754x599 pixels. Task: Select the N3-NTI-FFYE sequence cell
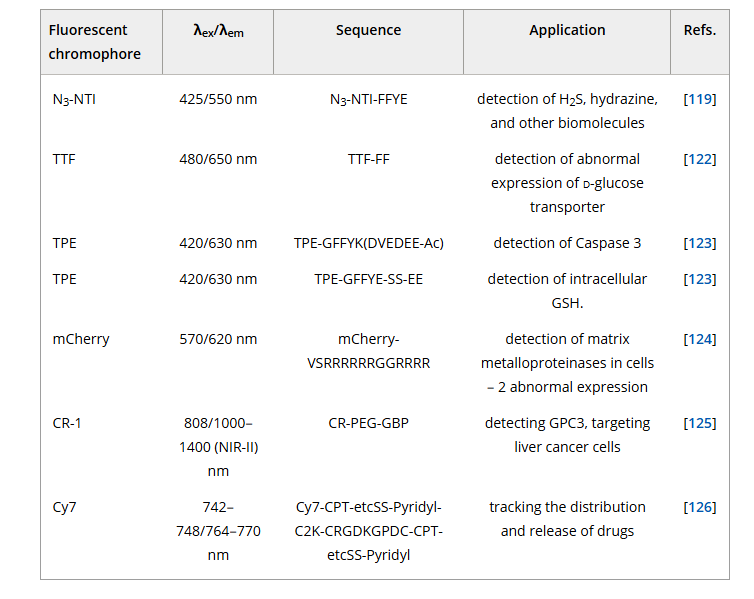coord(368,100)
